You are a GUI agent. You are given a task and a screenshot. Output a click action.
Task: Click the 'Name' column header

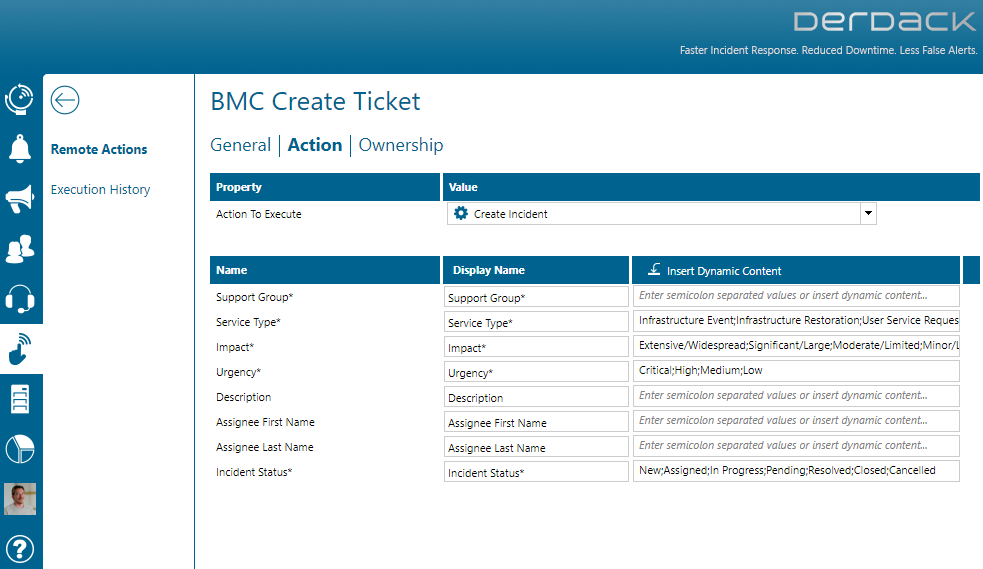click(x=325, y=270)
